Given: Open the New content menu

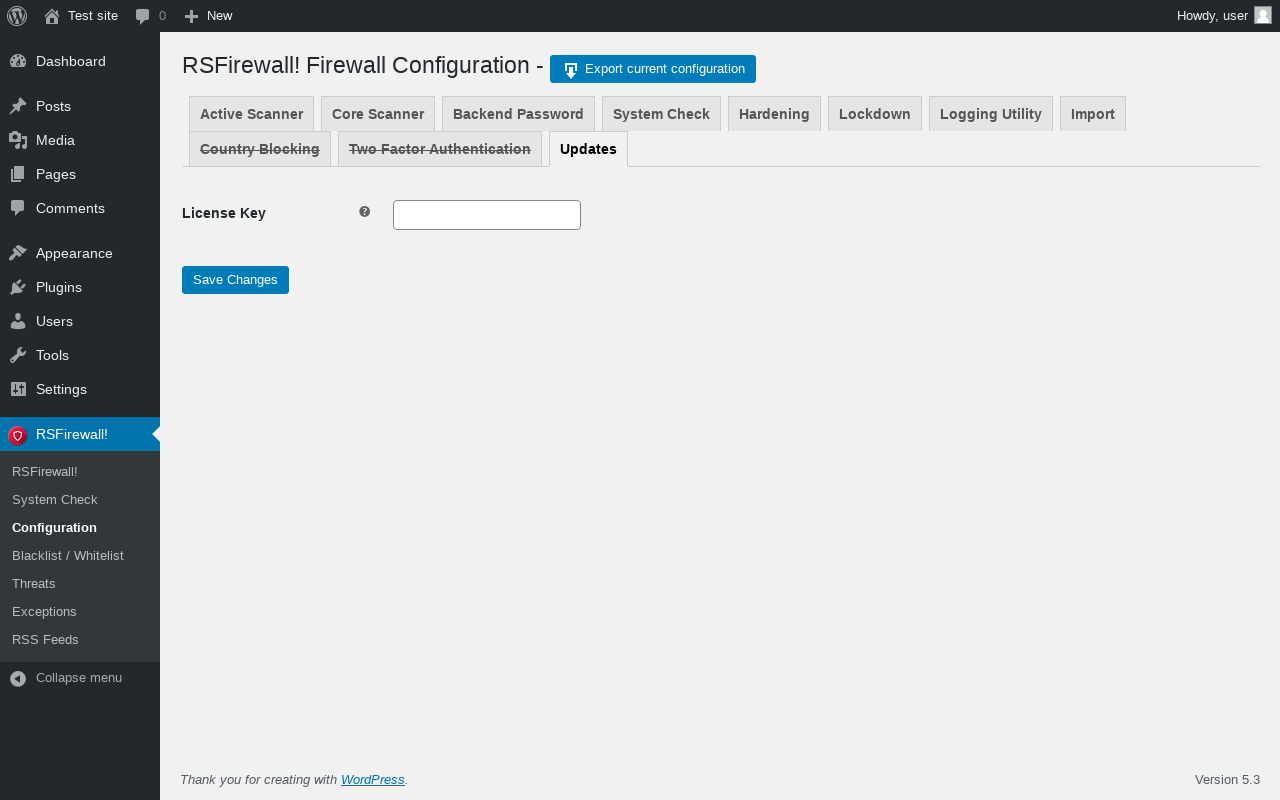Looking at the screenshot, I should 208,16.
